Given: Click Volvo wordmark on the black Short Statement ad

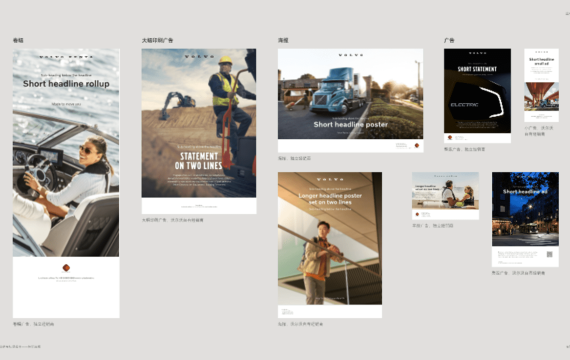Looking at the screenshot, I should pos(477,53).
